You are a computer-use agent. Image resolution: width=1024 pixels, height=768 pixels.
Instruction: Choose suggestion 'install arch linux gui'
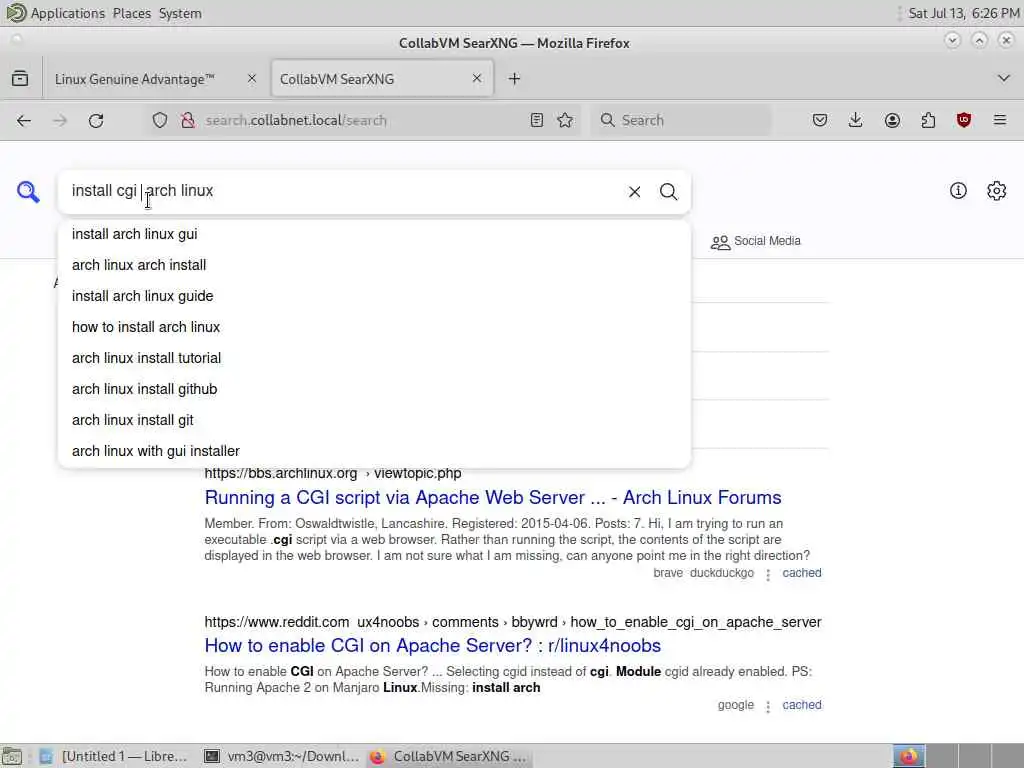[374, 234]
